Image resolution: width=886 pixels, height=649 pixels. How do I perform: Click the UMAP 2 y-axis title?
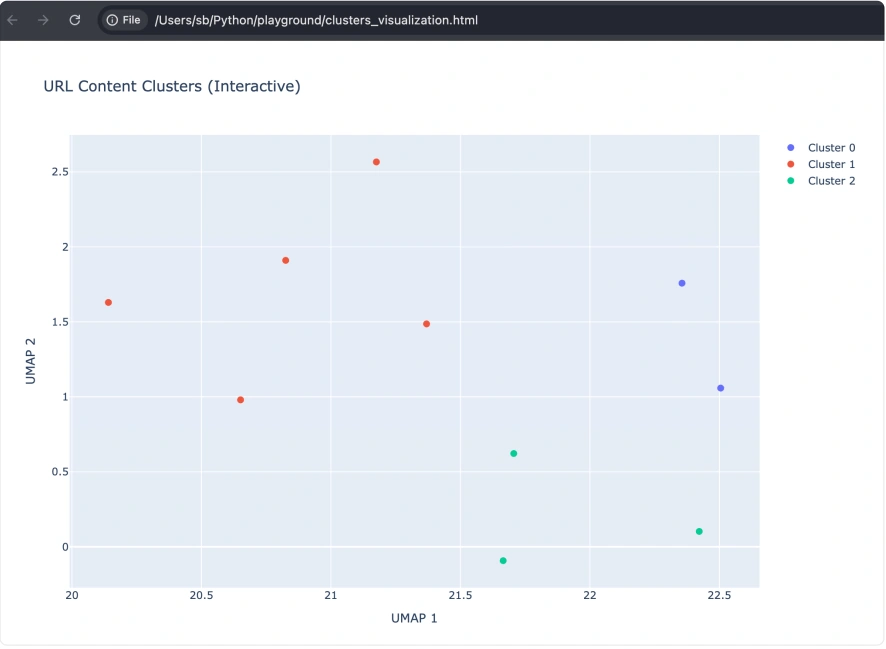pos(31,361)
